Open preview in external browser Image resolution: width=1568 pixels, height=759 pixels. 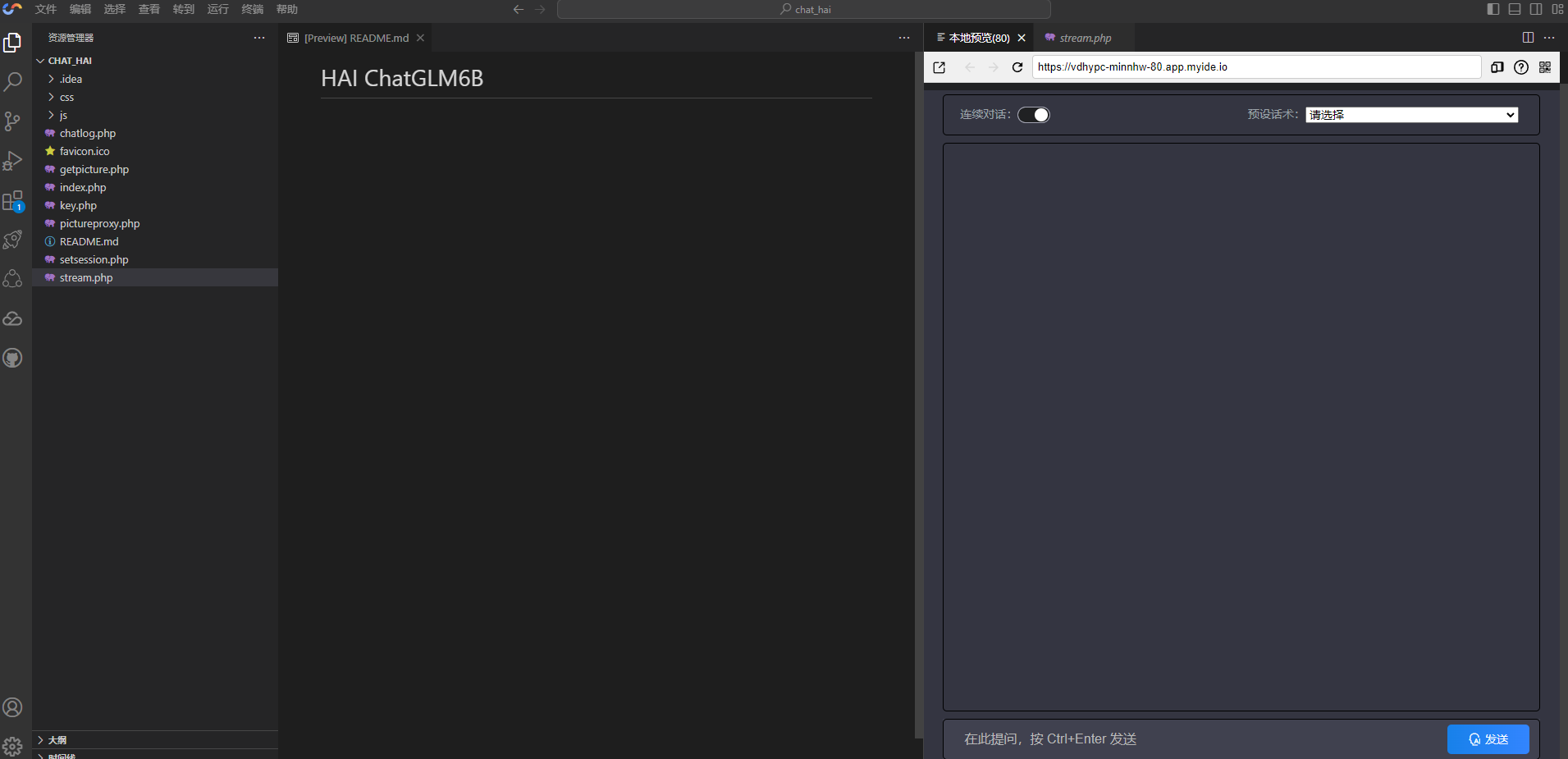click(939, 67)
